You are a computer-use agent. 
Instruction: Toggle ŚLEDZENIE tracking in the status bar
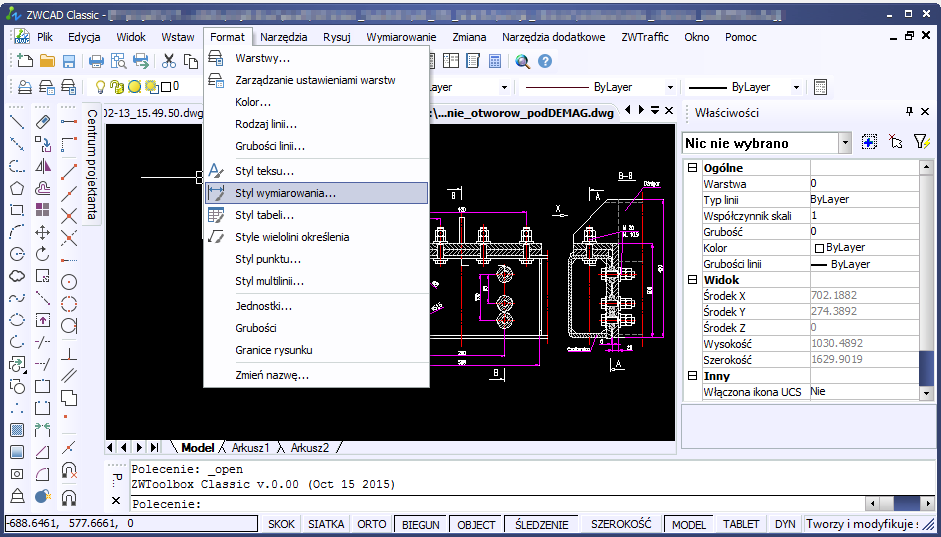(541, 524)
